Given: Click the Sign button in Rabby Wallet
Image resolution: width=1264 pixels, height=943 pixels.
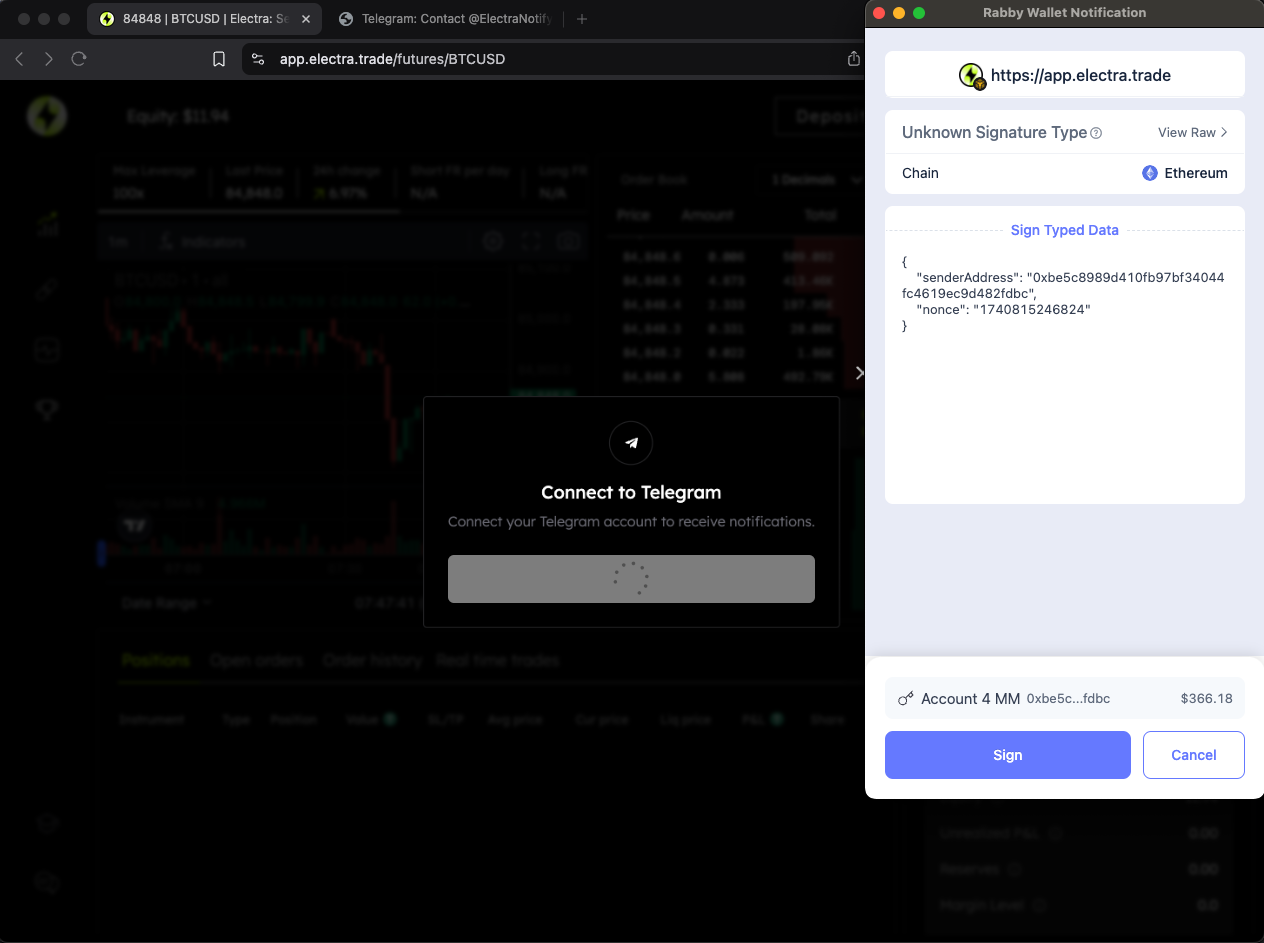Looking at the screenshot, I should 1007,755.
